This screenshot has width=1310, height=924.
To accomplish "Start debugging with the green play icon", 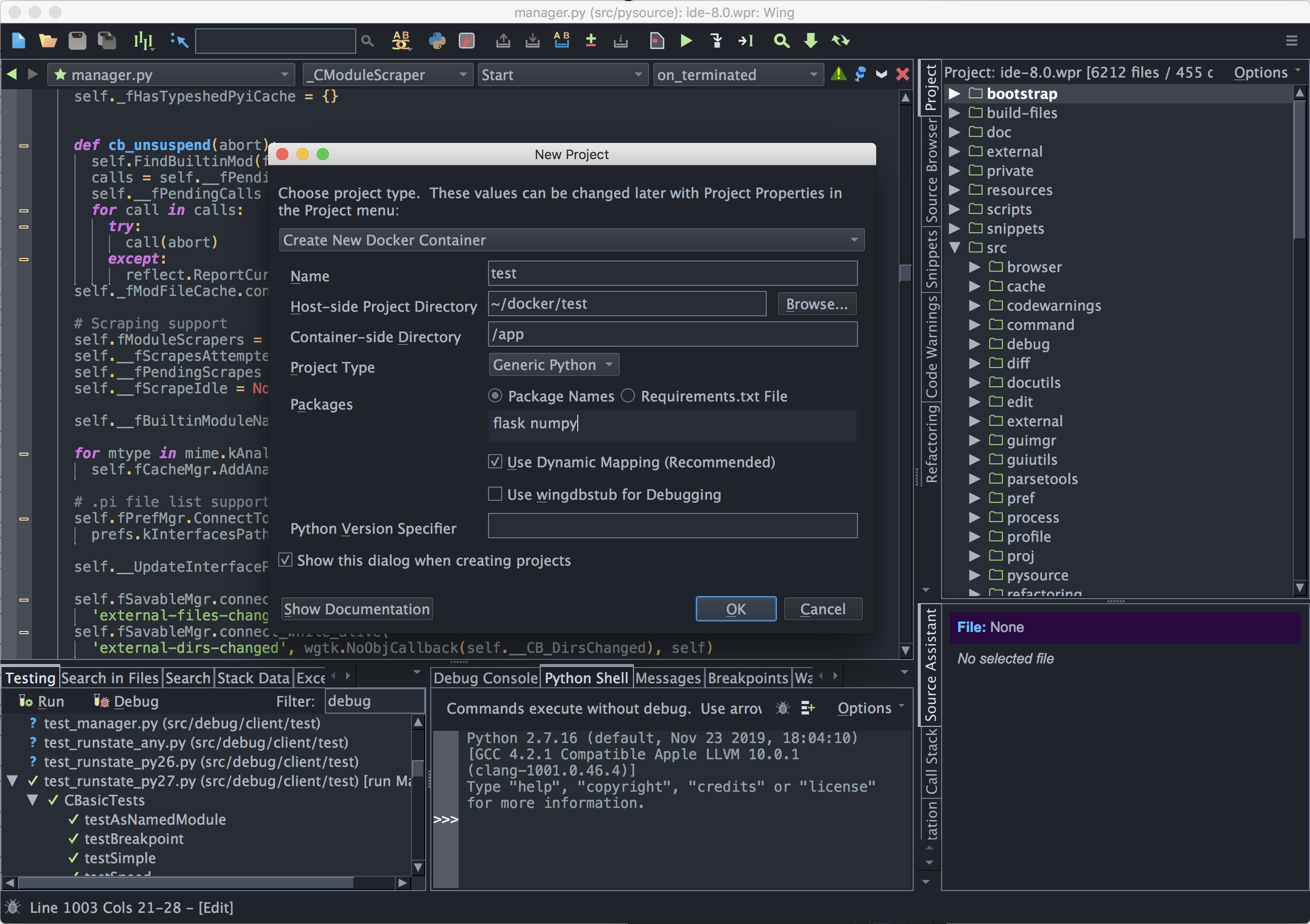I will 686,41.
